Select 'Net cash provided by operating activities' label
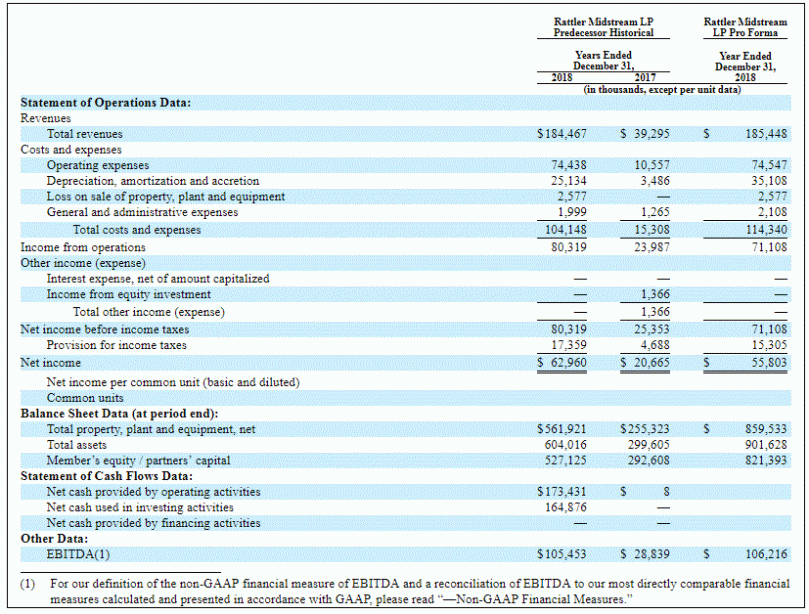Viewport: 809px width, 614px height. pyautogui.click(x=153, y=492)
